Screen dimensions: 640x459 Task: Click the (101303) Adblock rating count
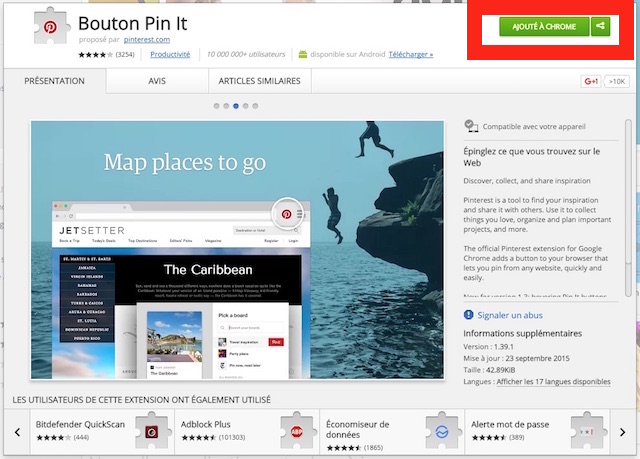[x=232, y=437]
